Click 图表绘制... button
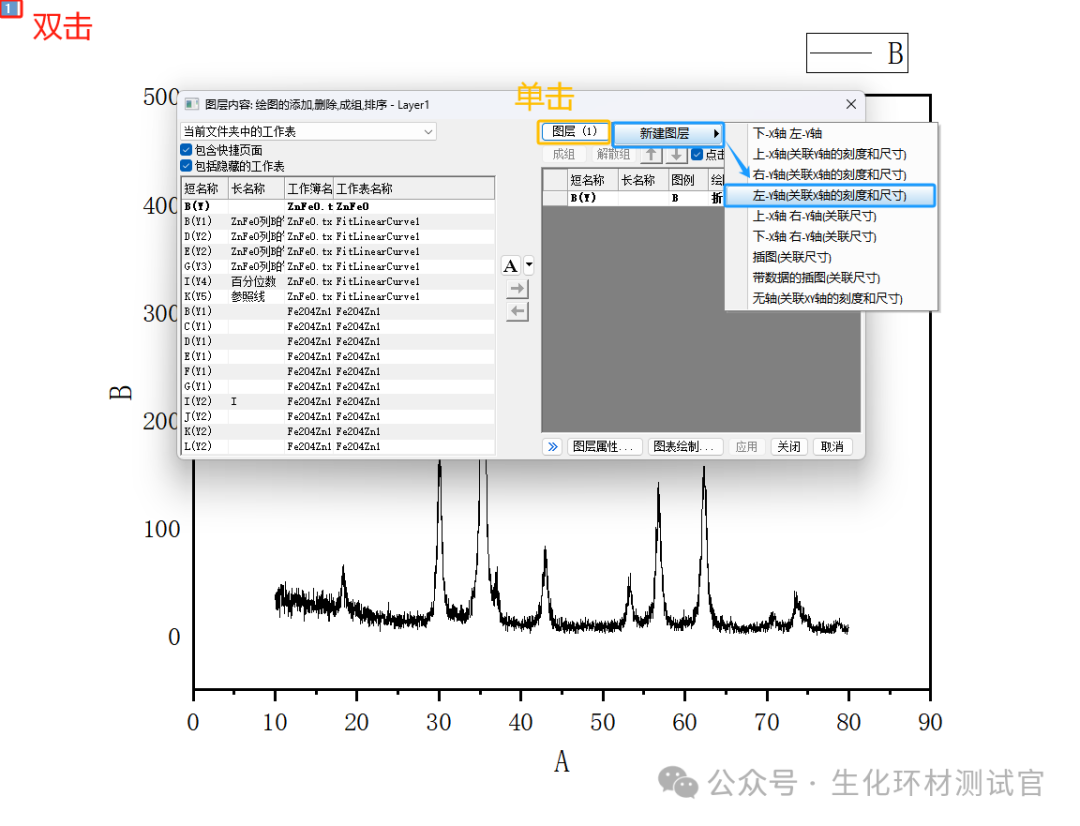 (x=685, y=446)
